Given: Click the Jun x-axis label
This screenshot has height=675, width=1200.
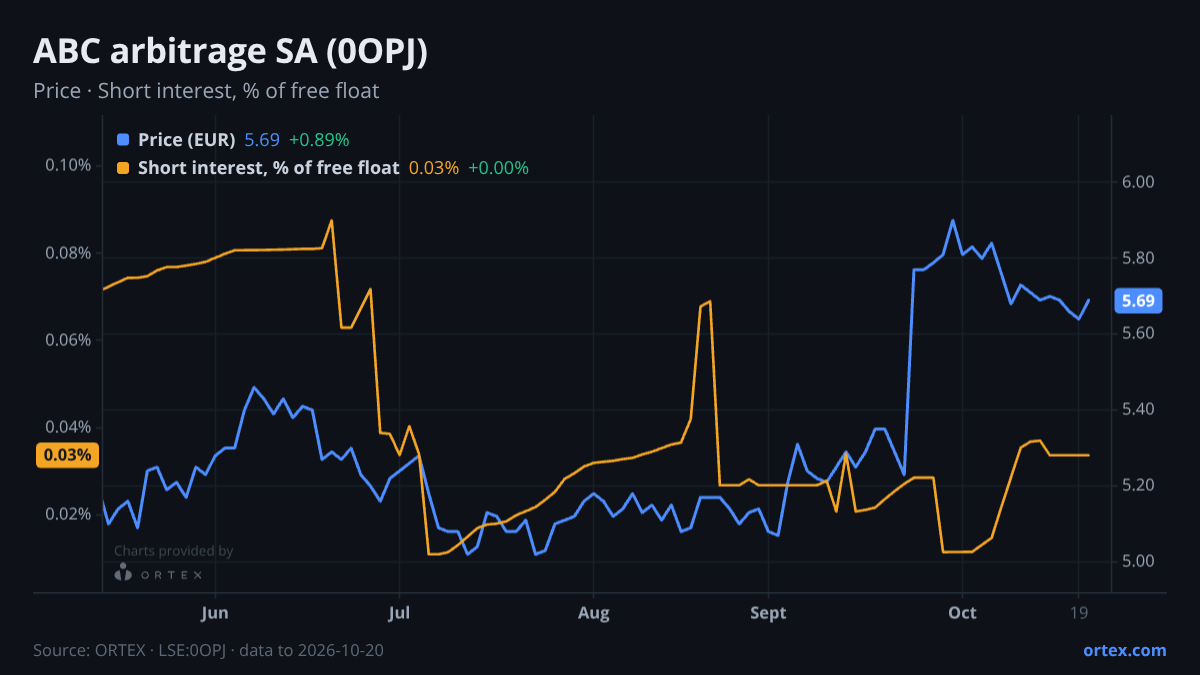Looking at the screenshot, I should tap(215, 613).
